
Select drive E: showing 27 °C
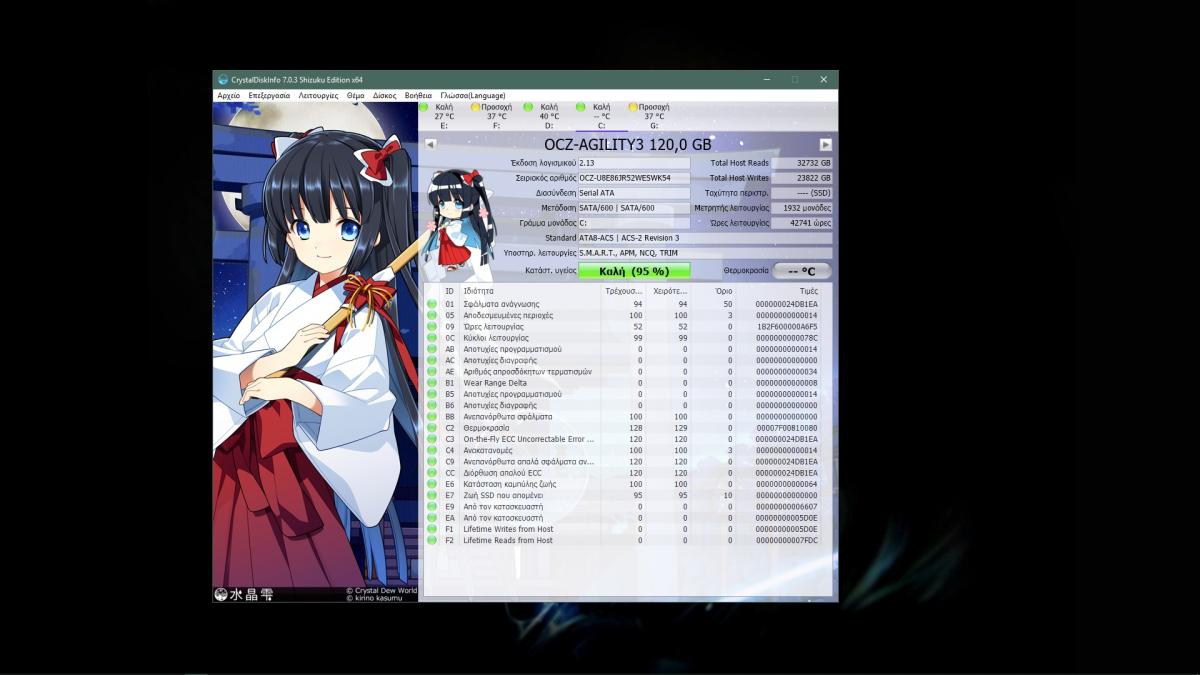coord(444,116)
